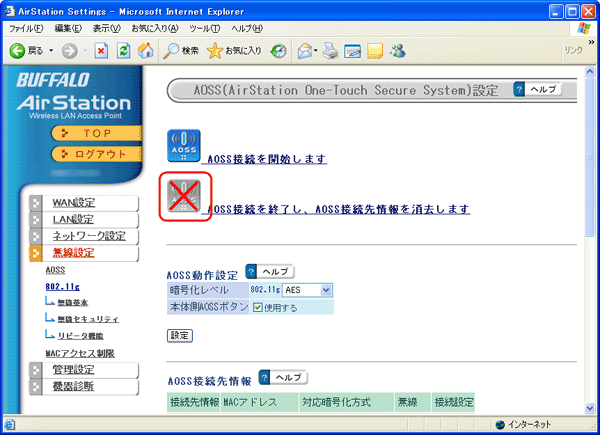Open the AOSS sidebar sublink
This screenshot has width=600, height=435.
click(55, 270)
